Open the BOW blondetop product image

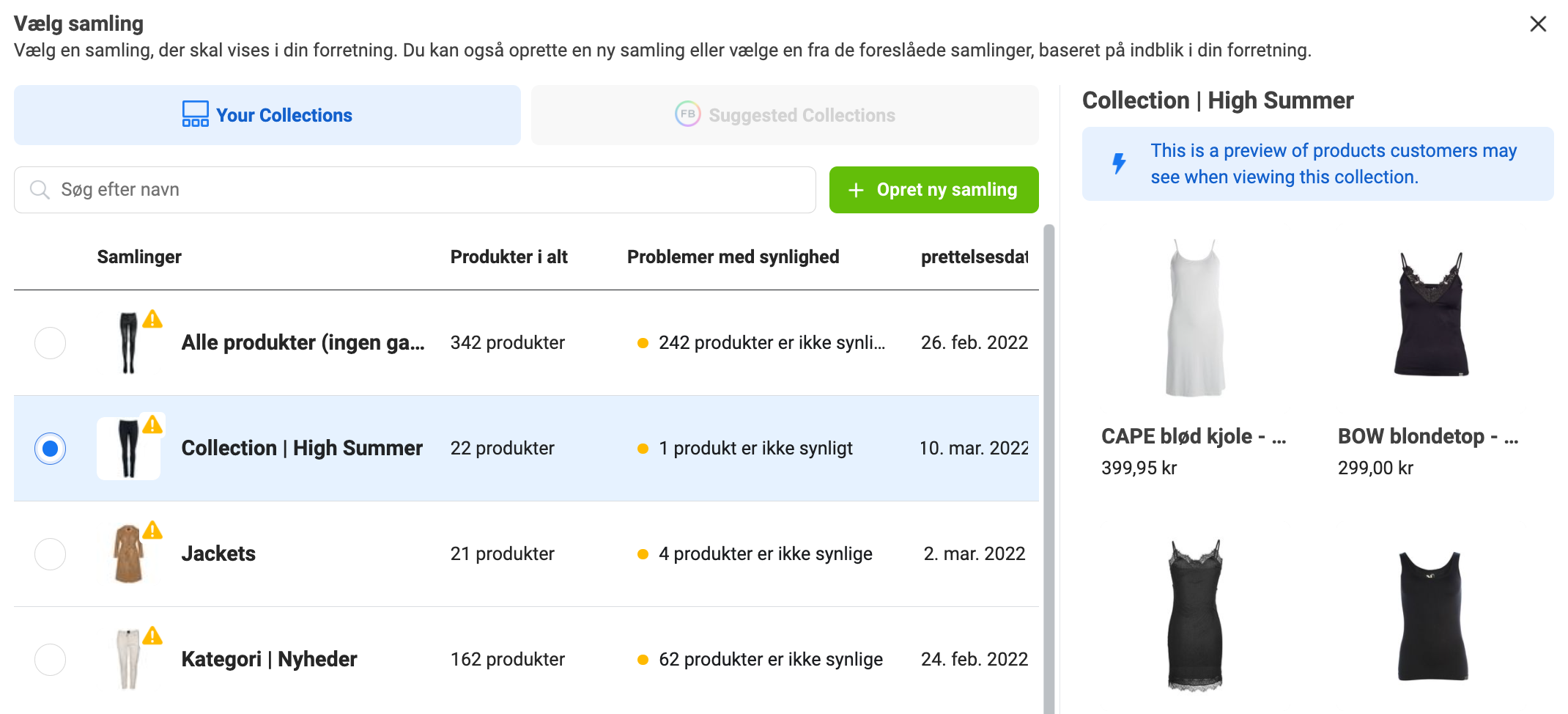click(x=1432, y=314)
